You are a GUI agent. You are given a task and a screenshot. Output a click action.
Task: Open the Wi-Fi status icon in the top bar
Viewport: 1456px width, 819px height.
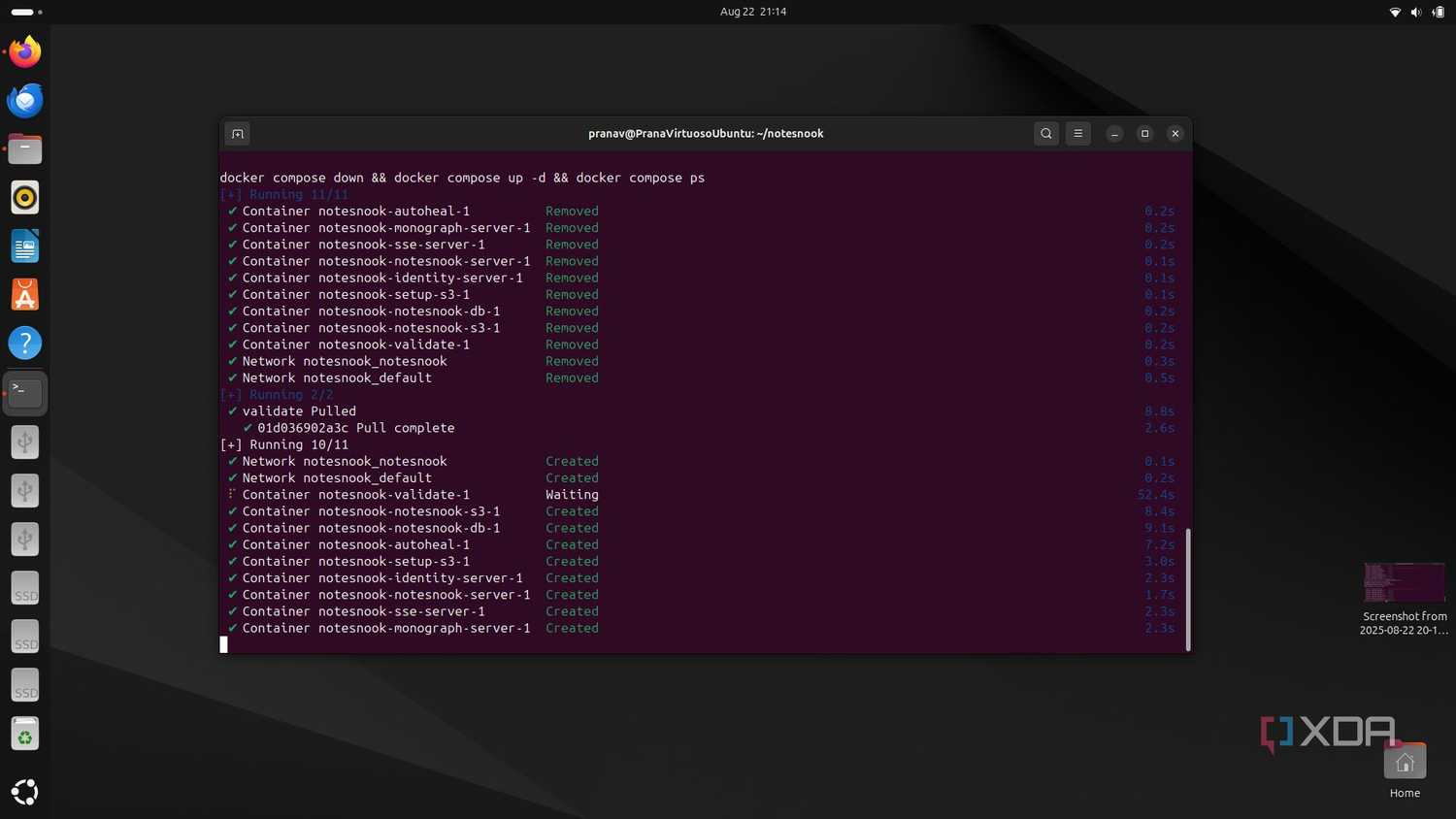(1395, 12)
